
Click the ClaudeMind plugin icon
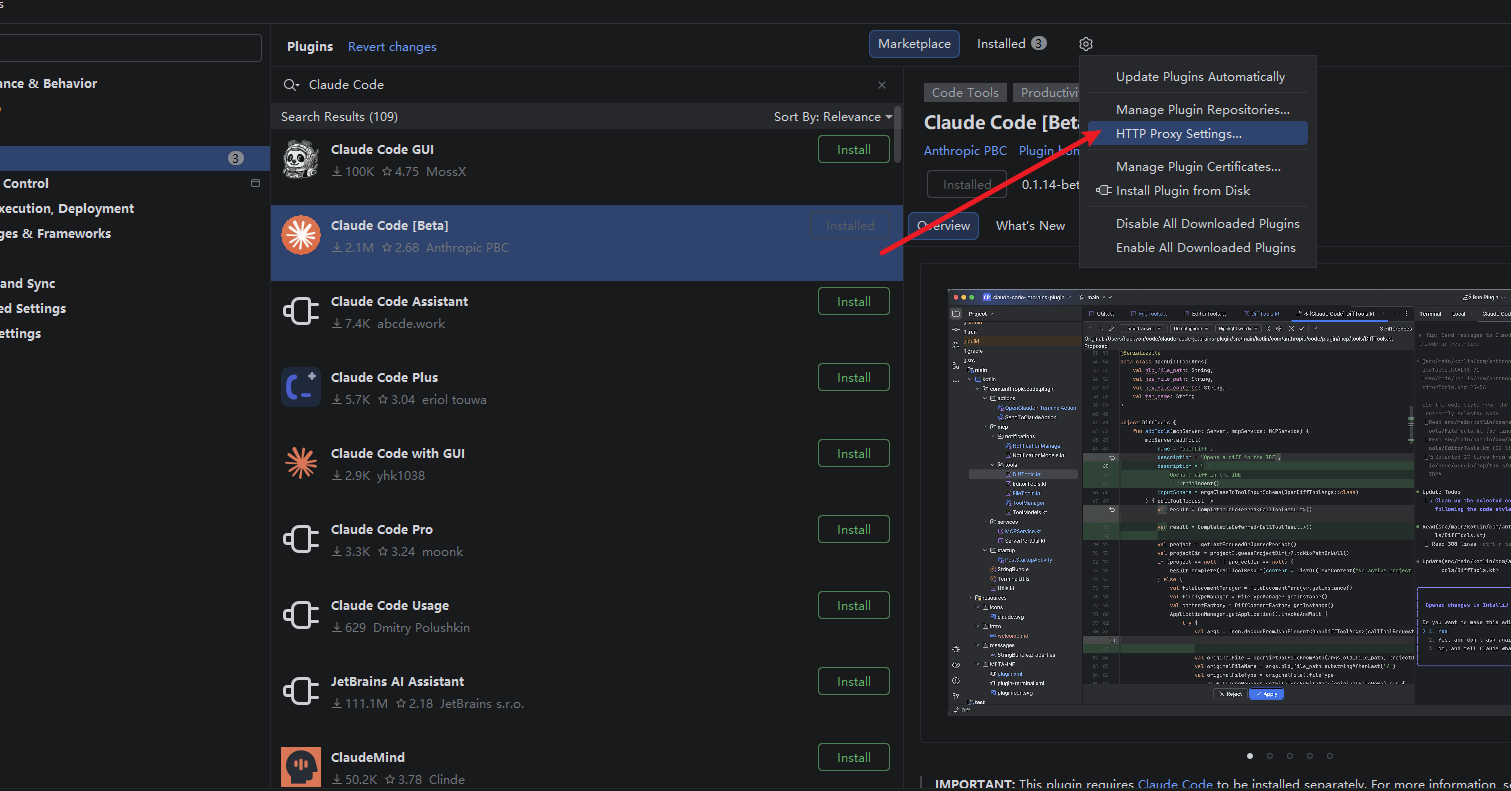(301, 767)
